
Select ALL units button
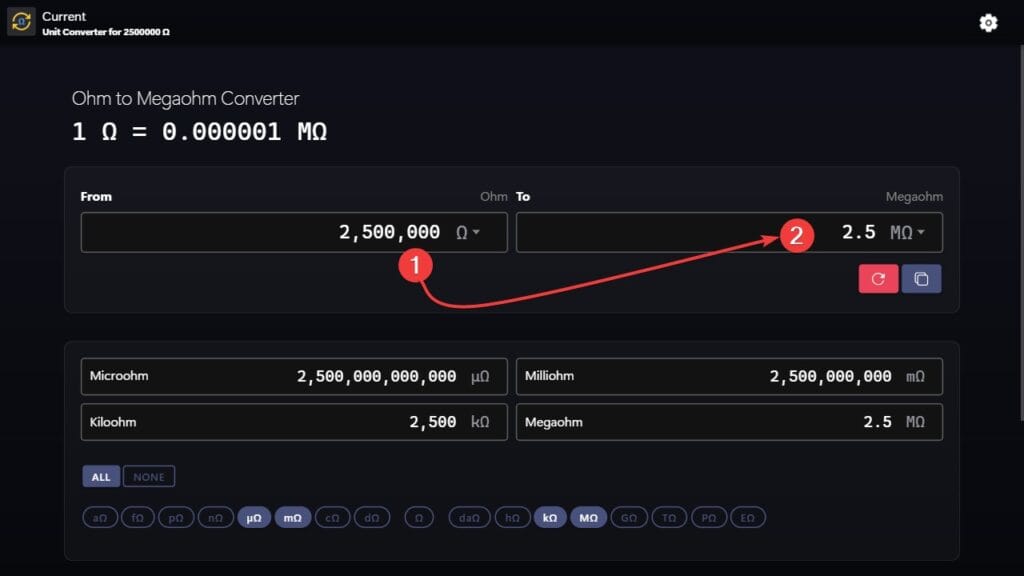click(101, 477)
